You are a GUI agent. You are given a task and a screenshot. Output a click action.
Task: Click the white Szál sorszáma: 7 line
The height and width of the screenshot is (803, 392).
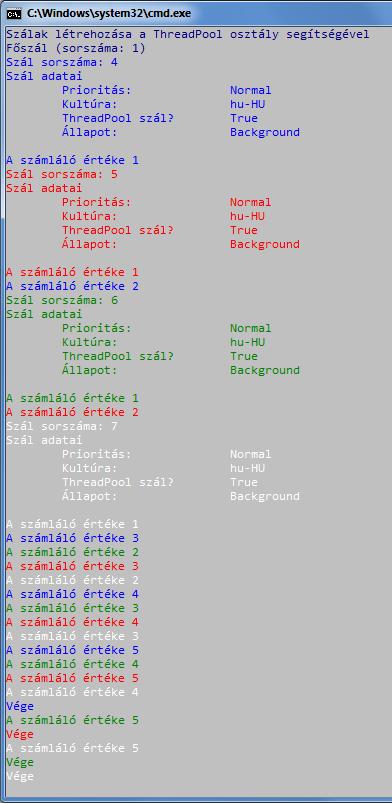click(x=62, y=427)
